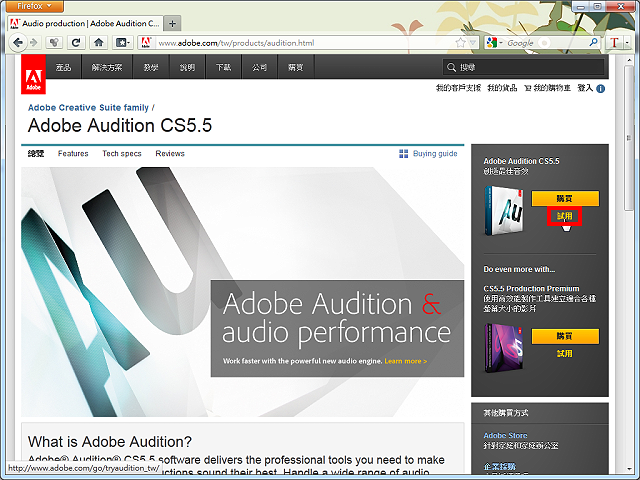Viewport: 640px width, 480px height.
Task: Click the search magnifier in the Google box
Action: point(593,42)
